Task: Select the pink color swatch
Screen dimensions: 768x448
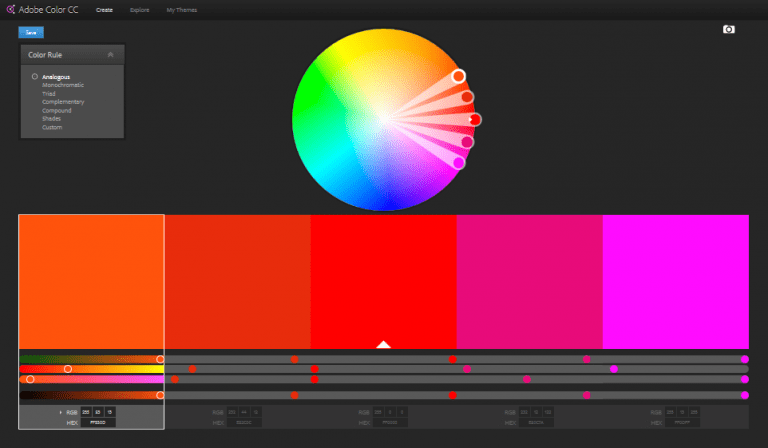Action: point(529,282)
